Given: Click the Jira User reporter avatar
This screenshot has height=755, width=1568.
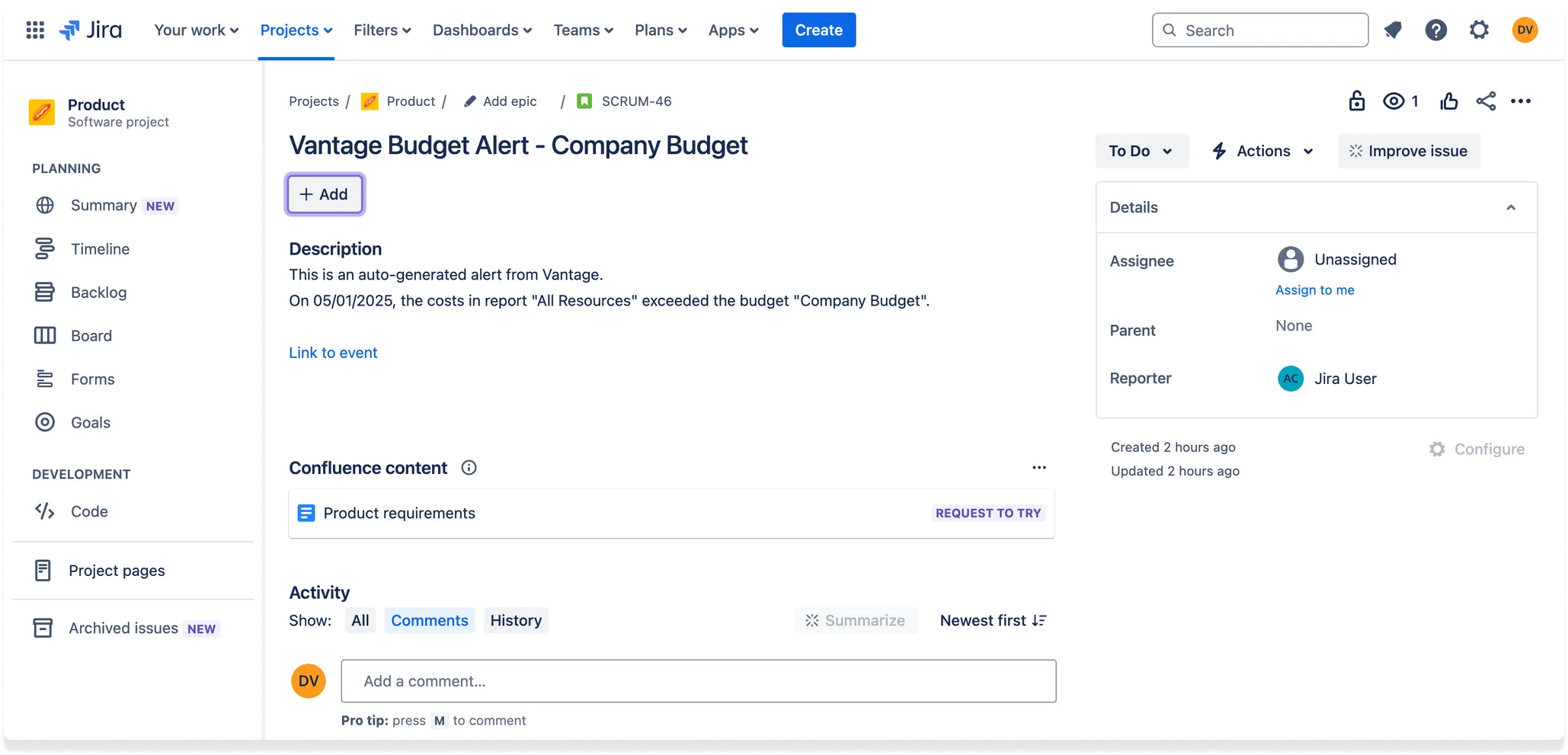Looking at the screenshot, I should pyautogui.click(x=1291, y=379).
